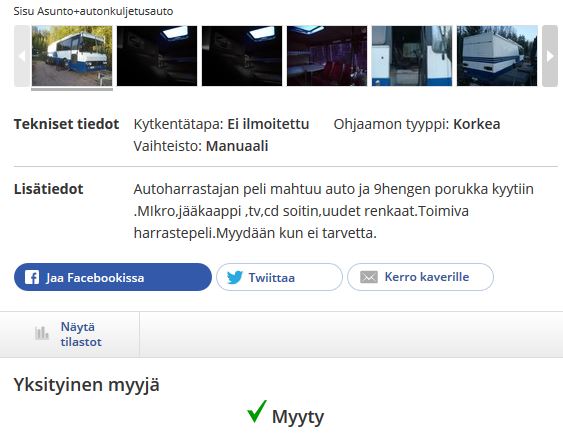Open Näytä tilastot statistics link
The image size is (563, 435).
coord(81,335)
